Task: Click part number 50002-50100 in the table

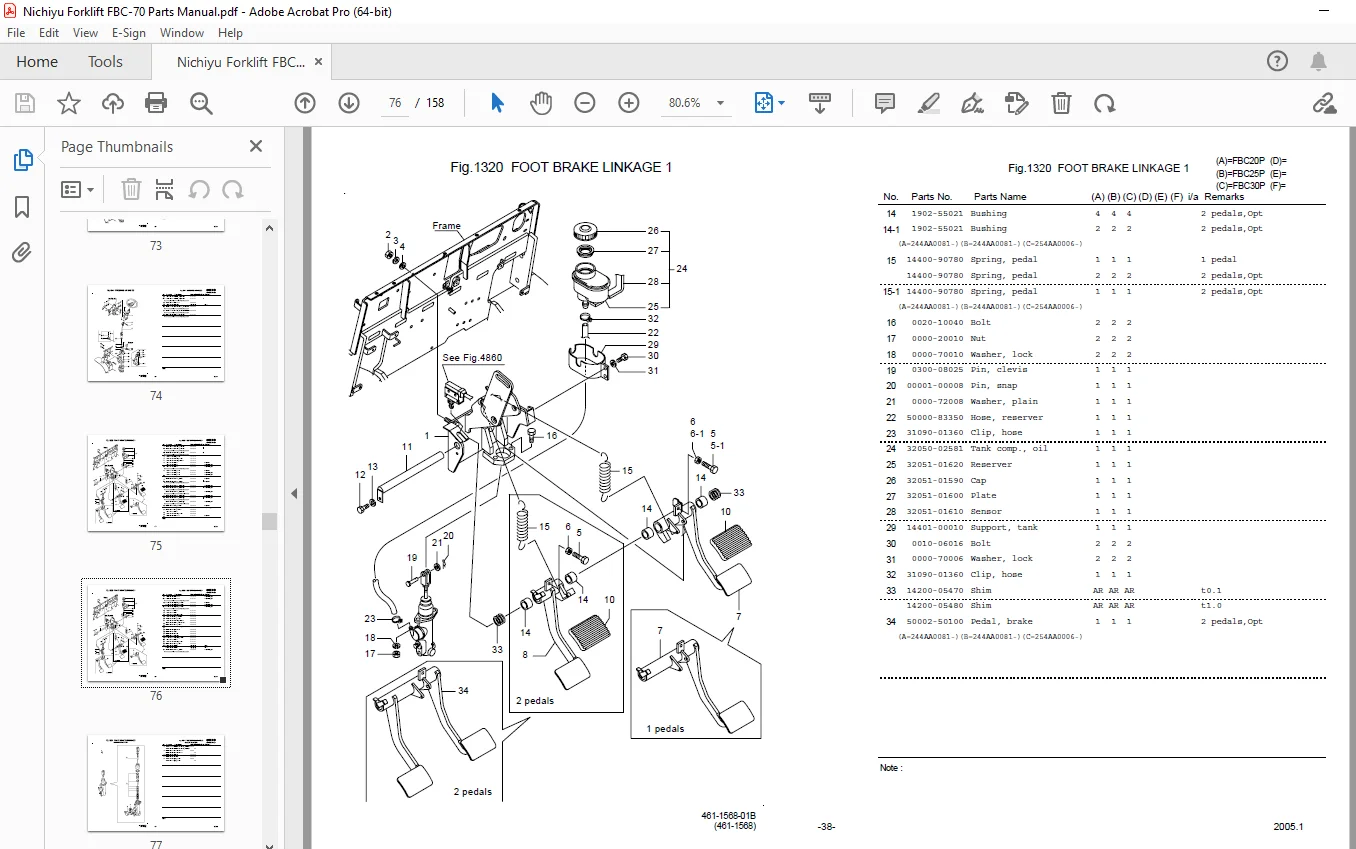Action: point(935,622)
